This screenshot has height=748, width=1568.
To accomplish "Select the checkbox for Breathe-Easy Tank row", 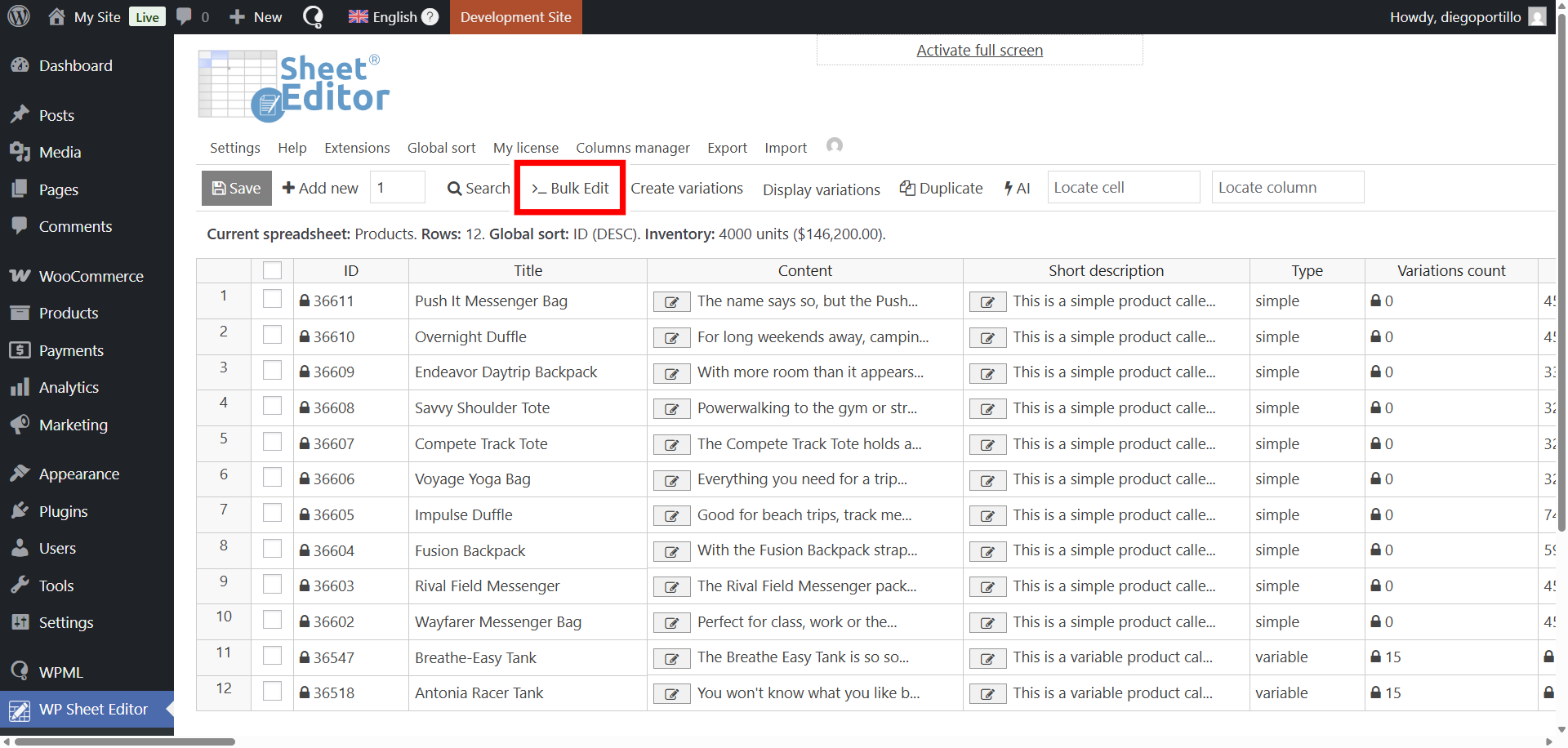I will point(272,657).
